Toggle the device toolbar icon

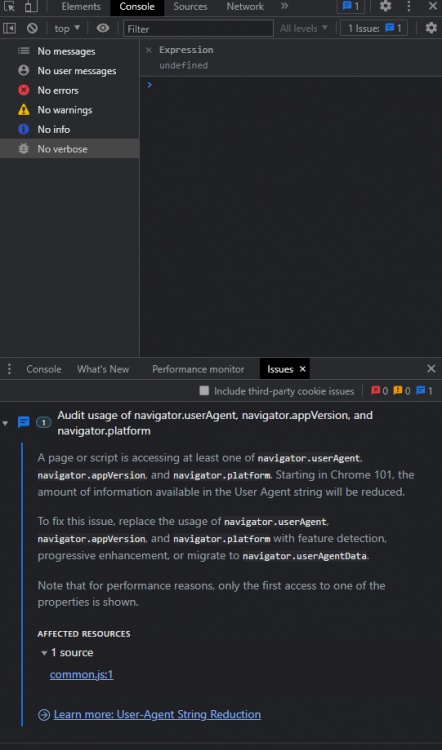[31, 7]
